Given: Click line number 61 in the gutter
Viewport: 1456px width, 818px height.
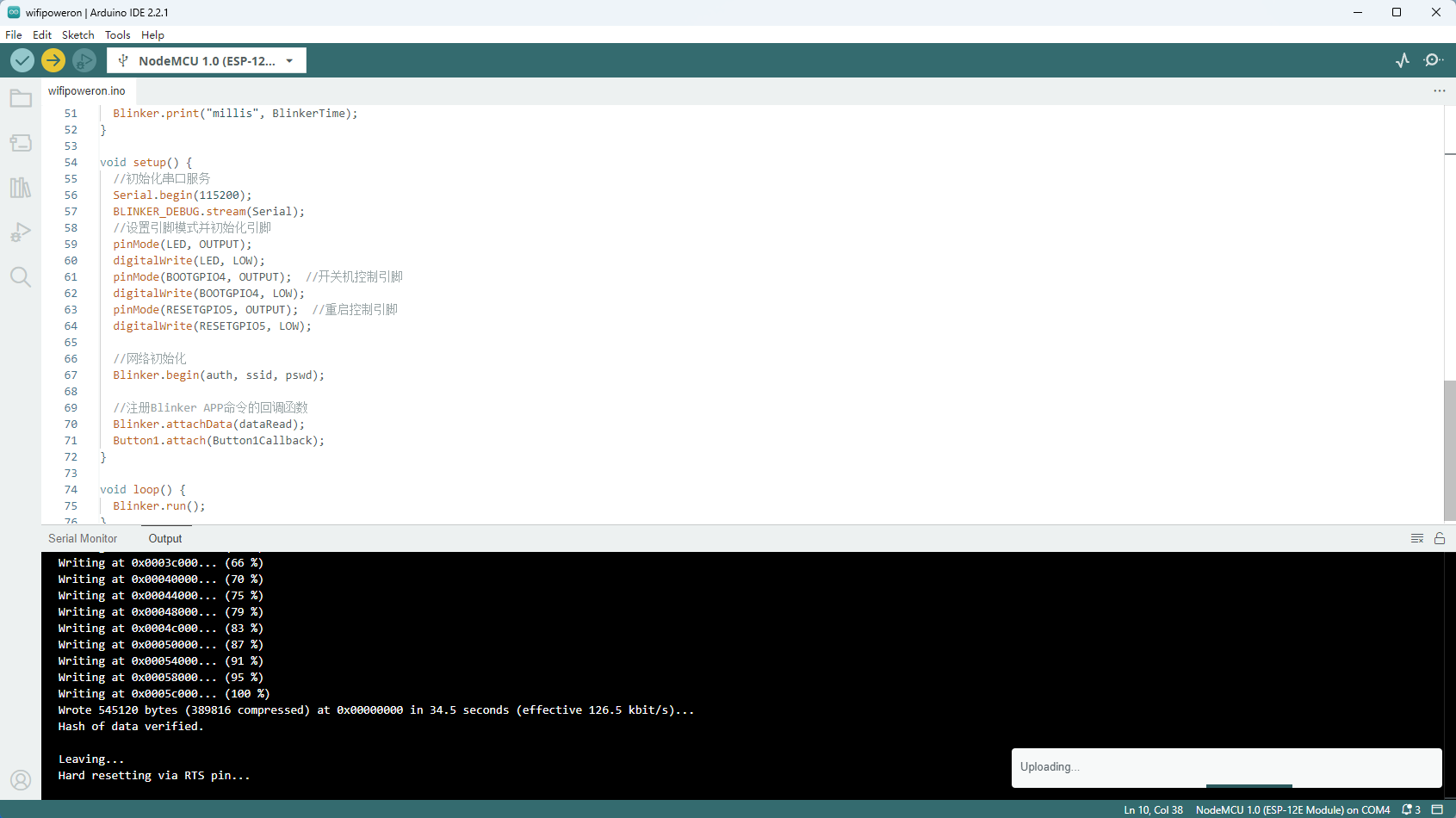Looking at the screenshot, I should click(71, 277).
